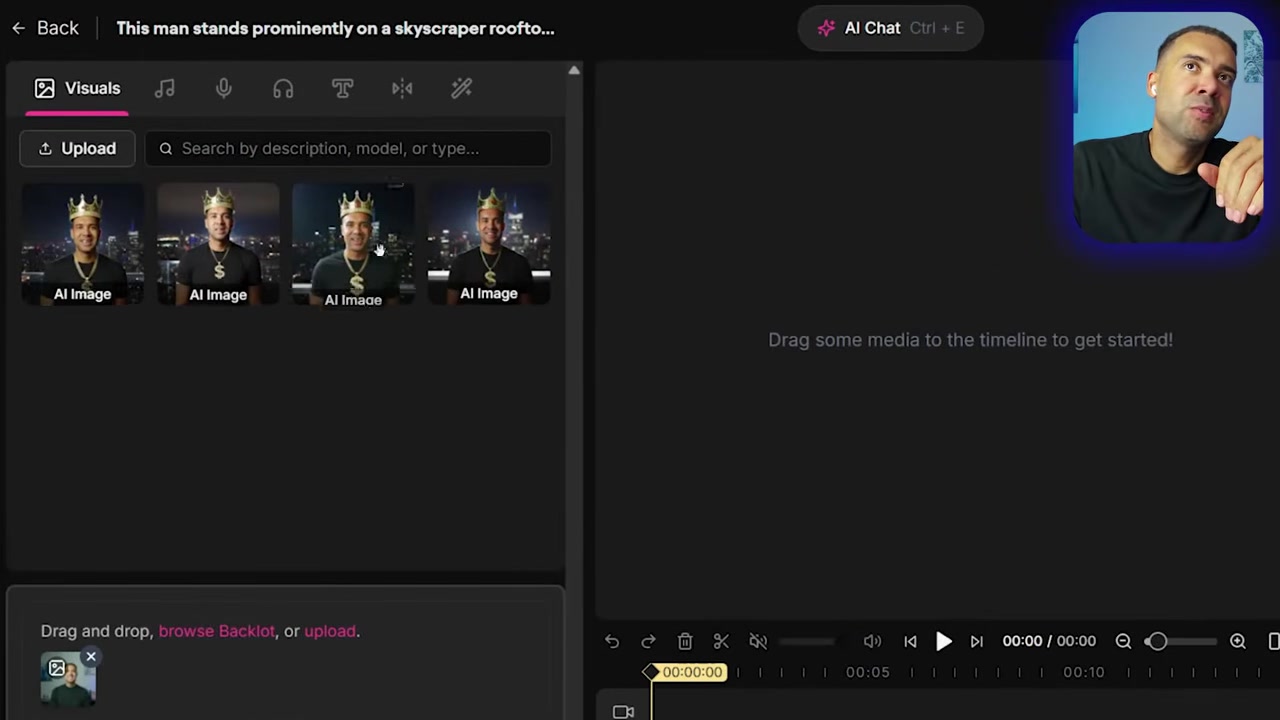Click the AI Chat sparkle icon
Viewport: 1280px width, 720px height.
(826, 28)
